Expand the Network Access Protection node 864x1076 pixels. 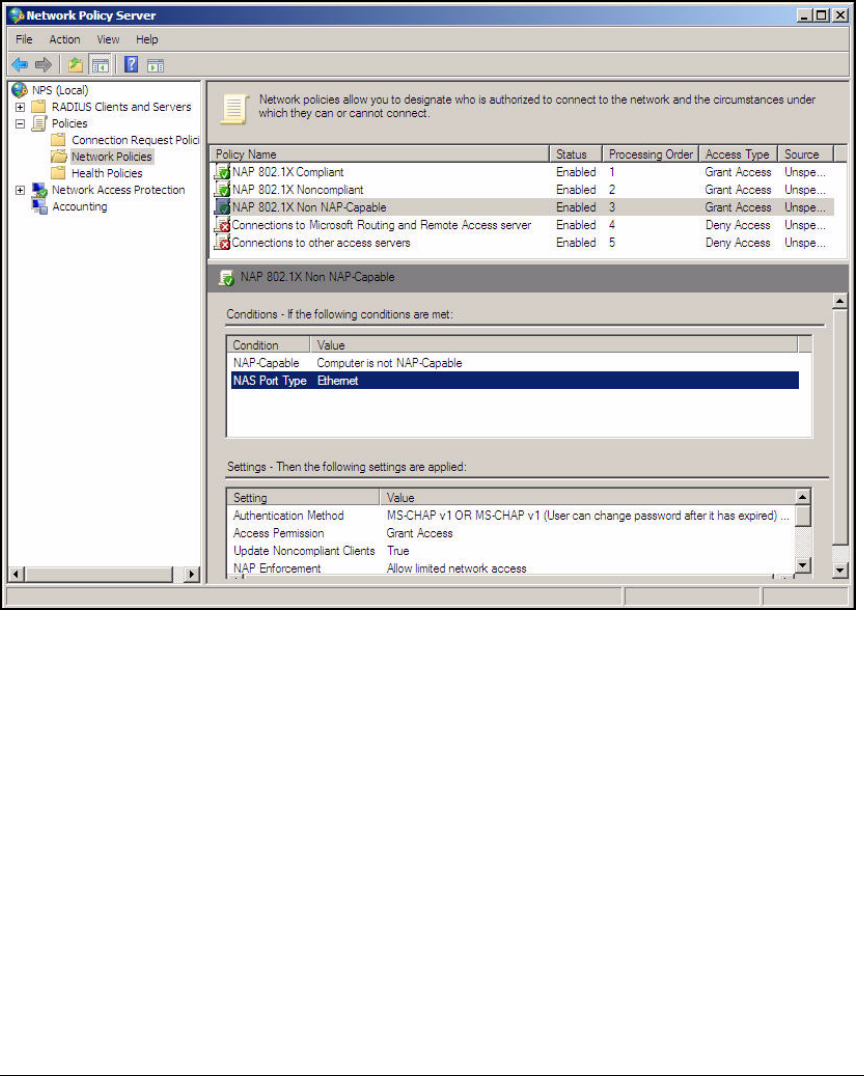coord(21,190)
